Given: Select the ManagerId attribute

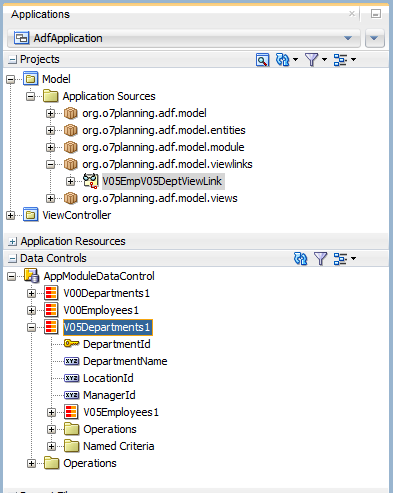Looking at the screenshot, I should point(109,395).
